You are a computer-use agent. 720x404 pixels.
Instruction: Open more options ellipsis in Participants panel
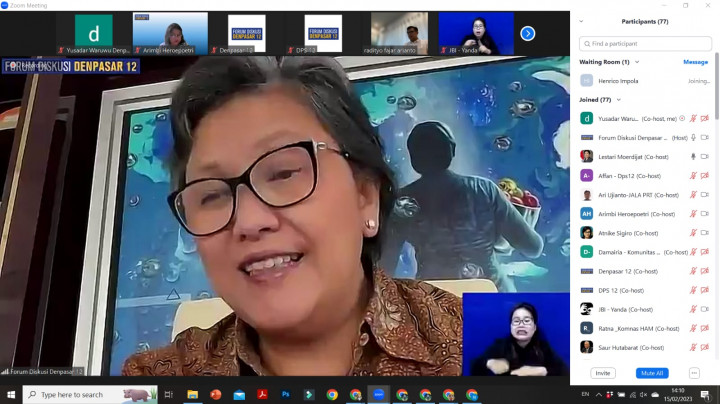[694, 373]
